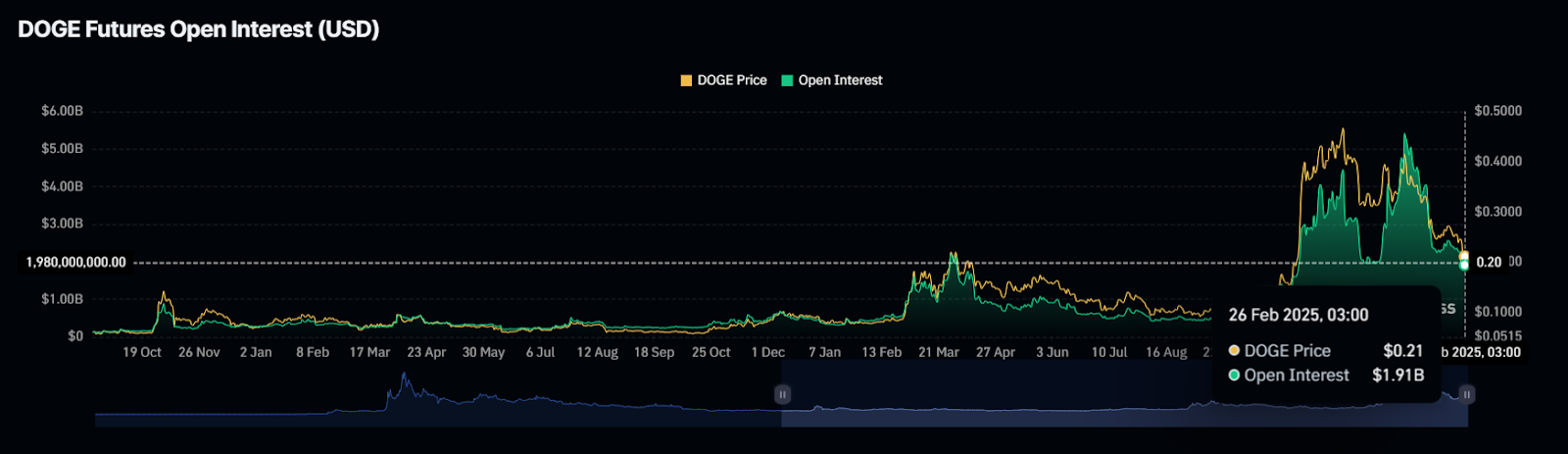Click the $5.00B left axis label
Image resolution: width=1568 pixels, height=454 pixels.
[62, 148]
